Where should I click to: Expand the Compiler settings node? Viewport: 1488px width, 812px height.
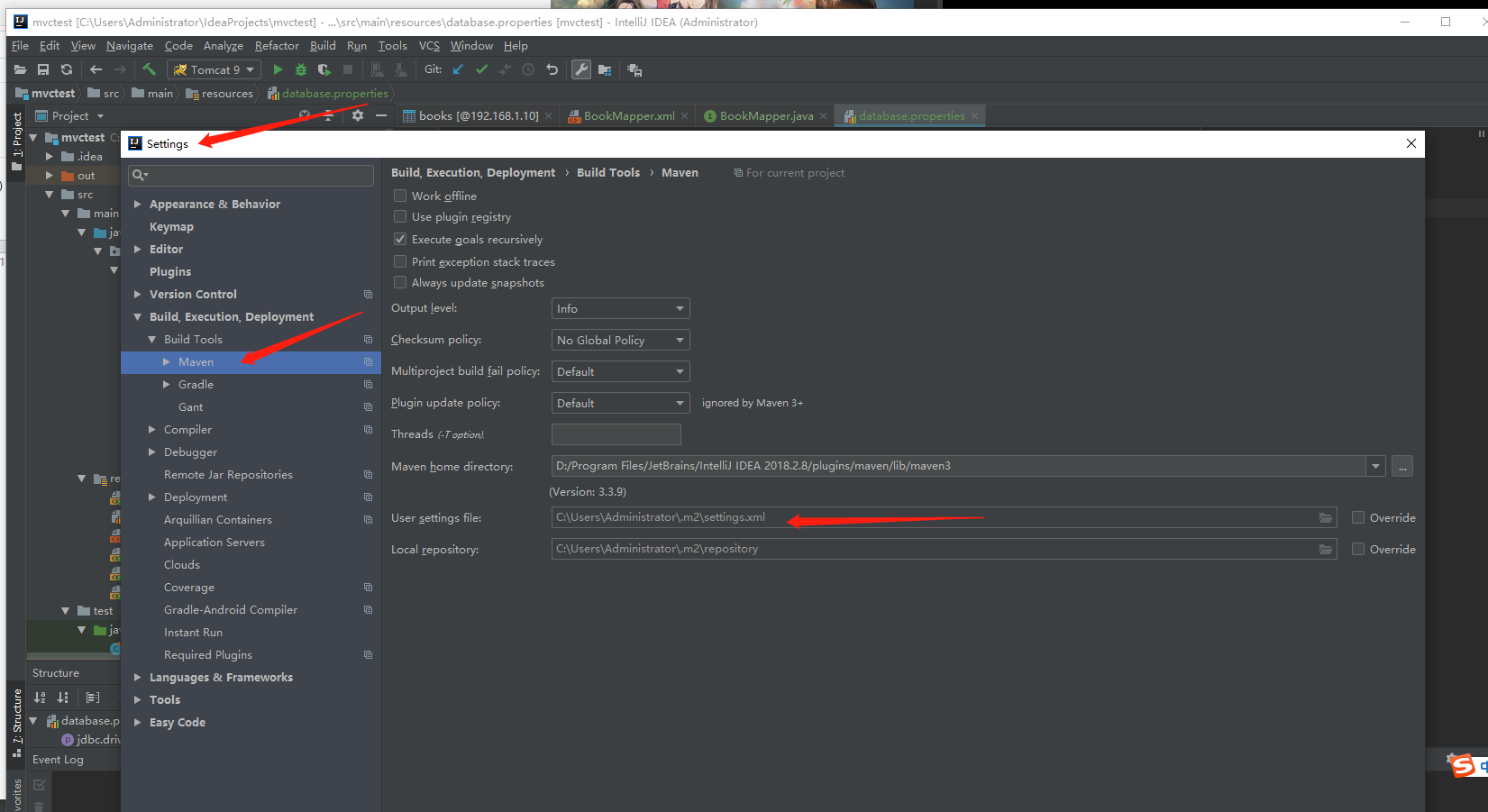pos(152,430)
